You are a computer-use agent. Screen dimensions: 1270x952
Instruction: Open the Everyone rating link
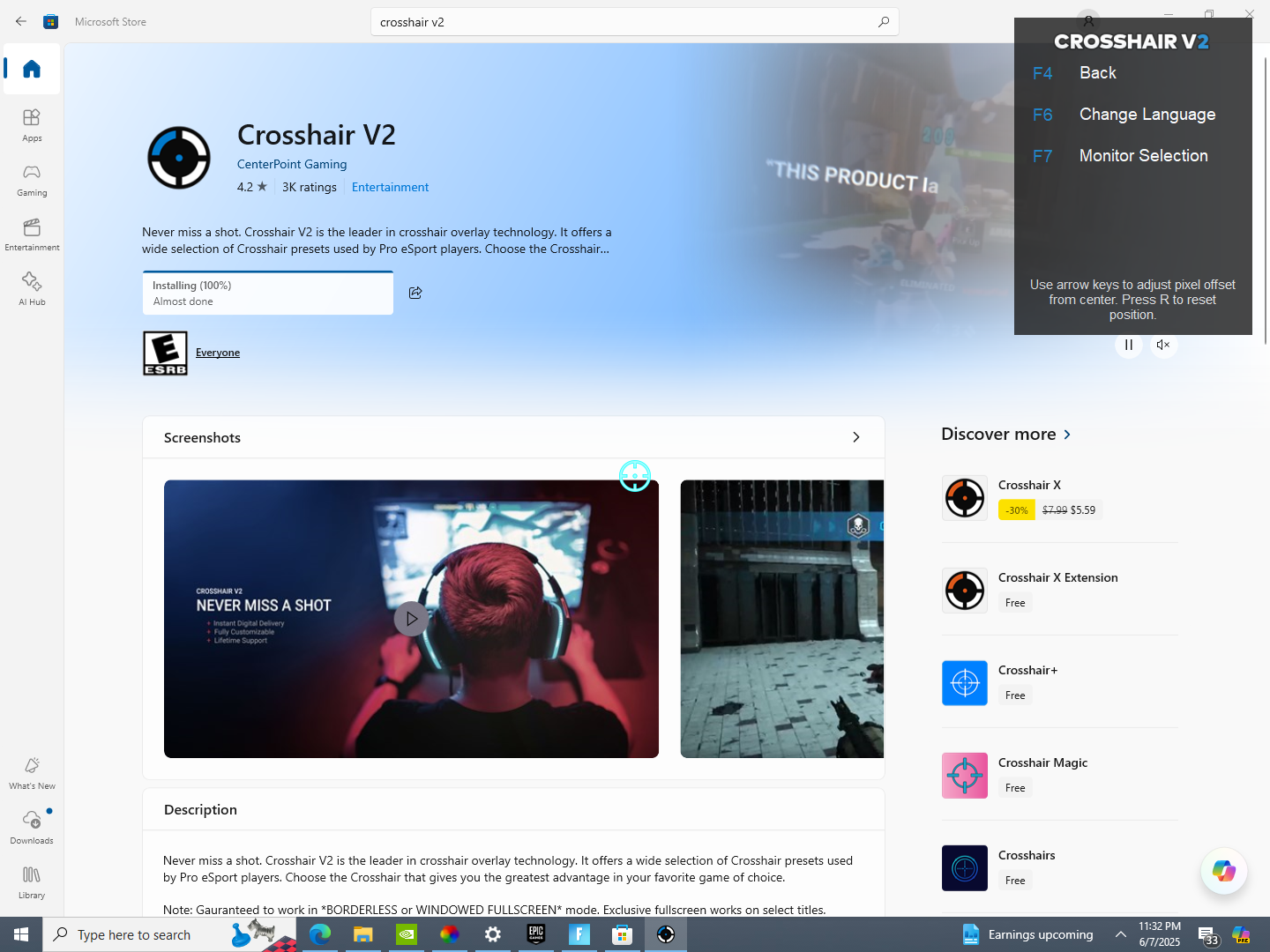coord(218,353)
